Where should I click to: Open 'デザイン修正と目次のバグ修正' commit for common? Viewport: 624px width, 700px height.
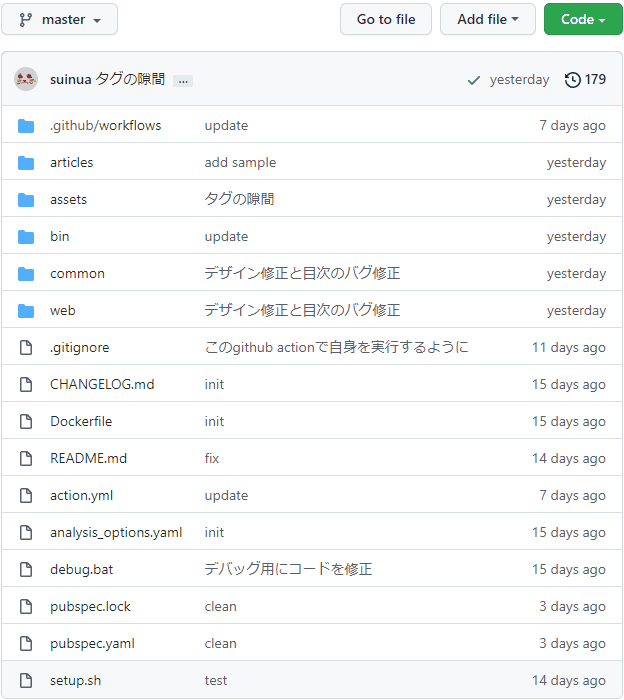302,273
